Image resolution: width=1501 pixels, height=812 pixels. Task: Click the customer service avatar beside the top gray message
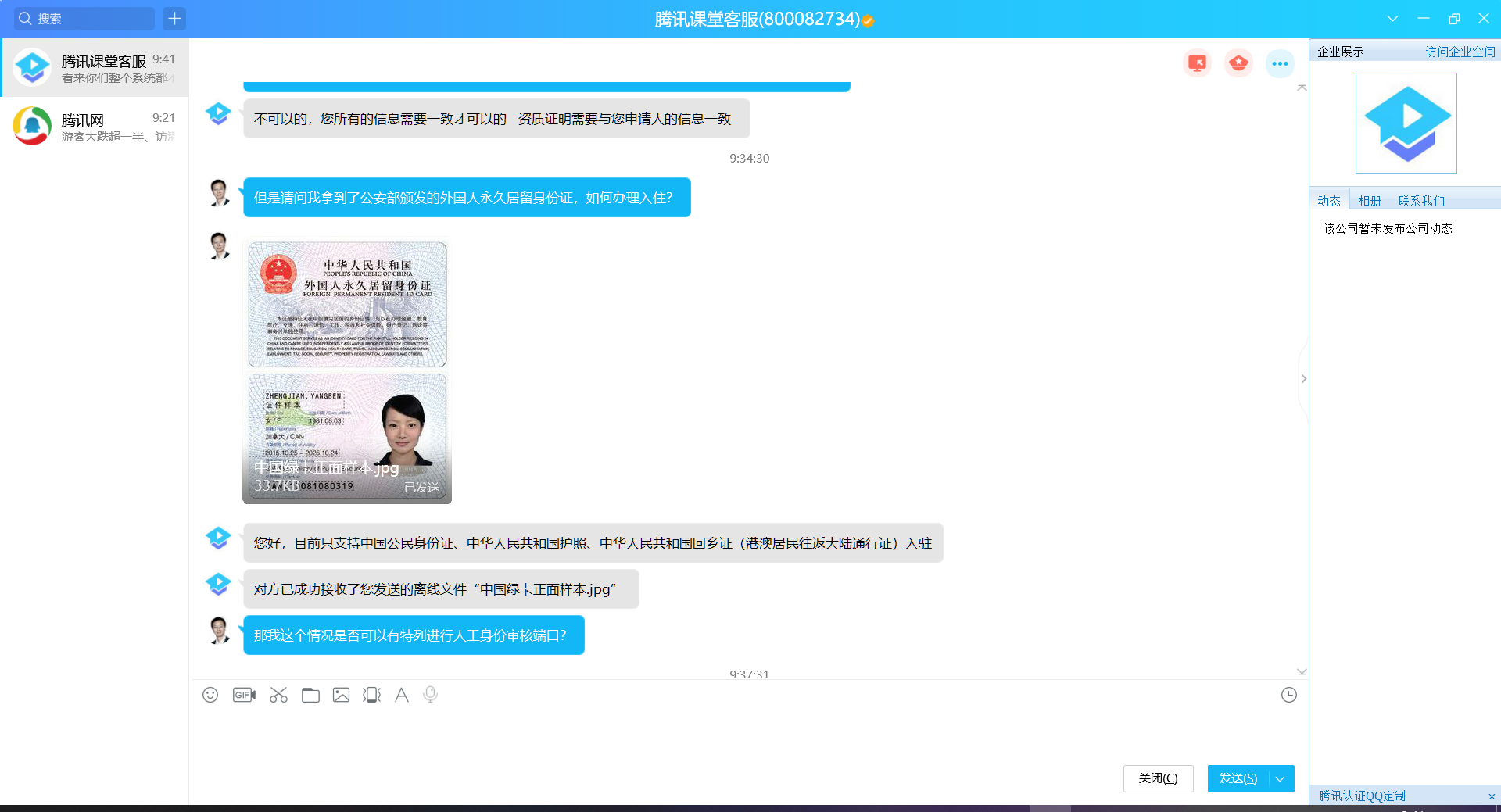[218, 114]
